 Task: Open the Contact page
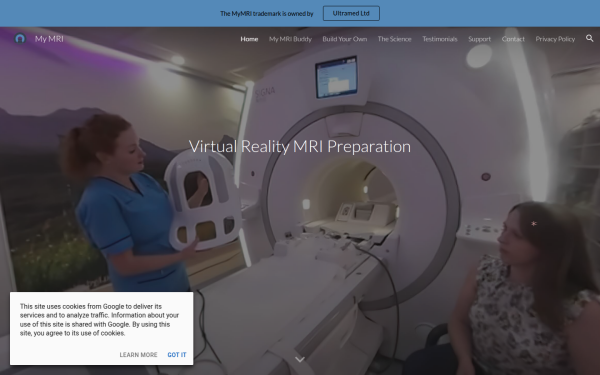pyautogui.click(x=513, y=39)
